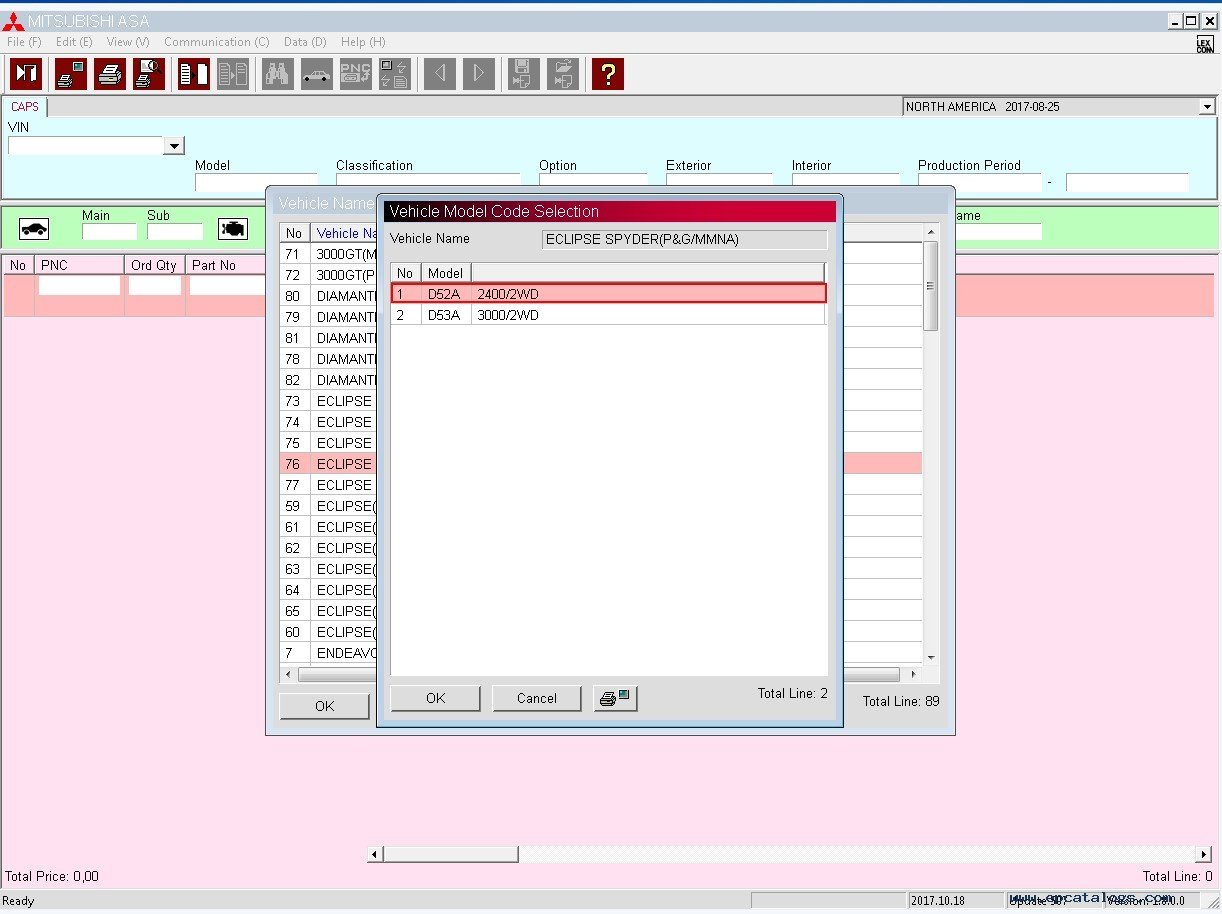Select model D53A 3000/2WD row
Viewport: 1222px width, 914px height.
pos(609,315)
